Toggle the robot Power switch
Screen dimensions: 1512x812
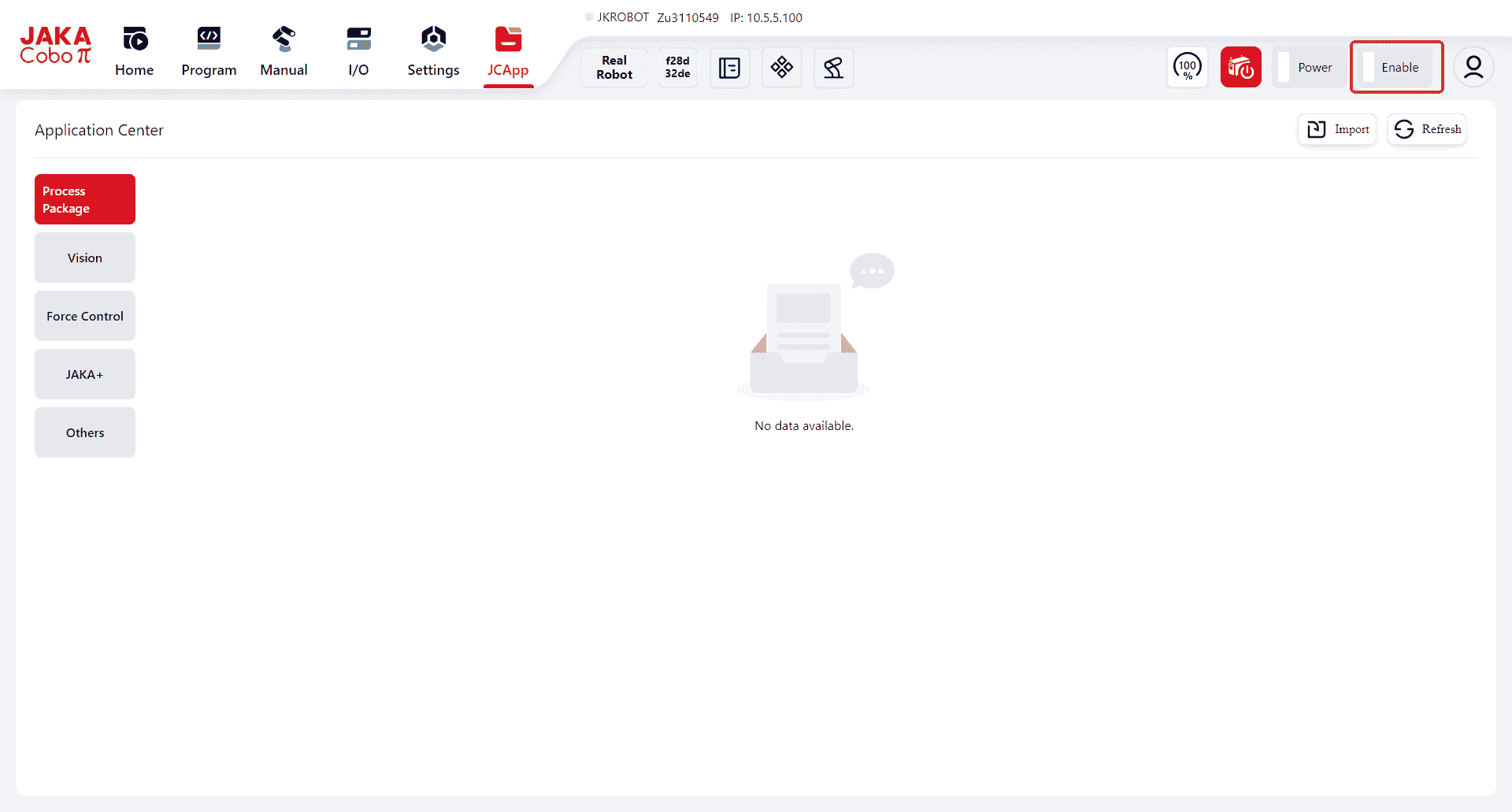click(x=1307, y=68)
